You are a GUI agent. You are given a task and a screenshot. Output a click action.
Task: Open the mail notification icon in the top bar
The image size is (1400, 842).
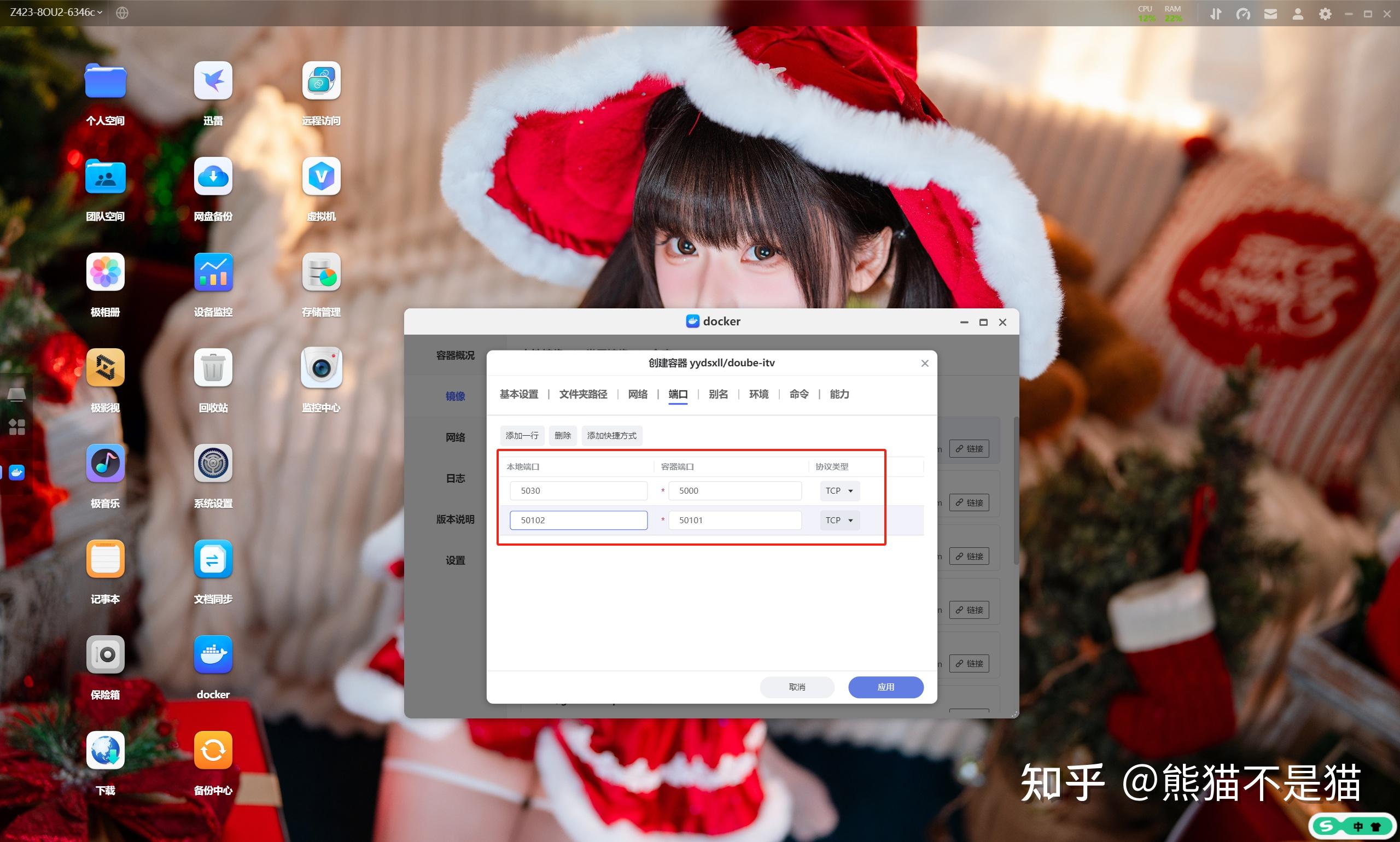point(1271,13)
